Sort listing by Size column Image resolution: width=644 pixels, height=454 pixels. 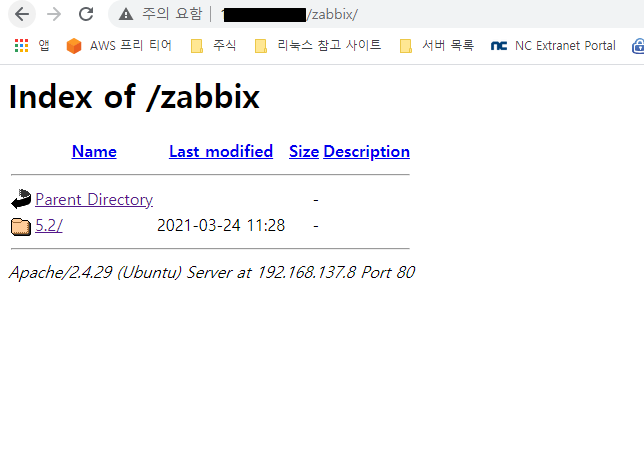[304, 152]
